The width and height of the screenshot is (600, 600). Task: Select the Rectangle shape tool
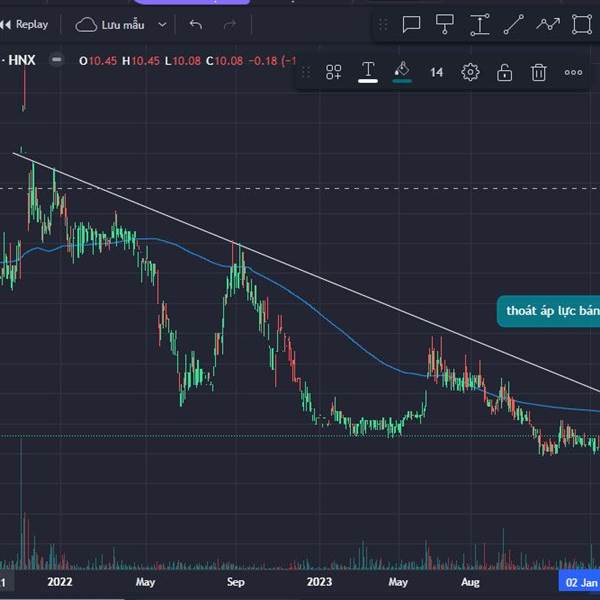(x=582, y=24)
